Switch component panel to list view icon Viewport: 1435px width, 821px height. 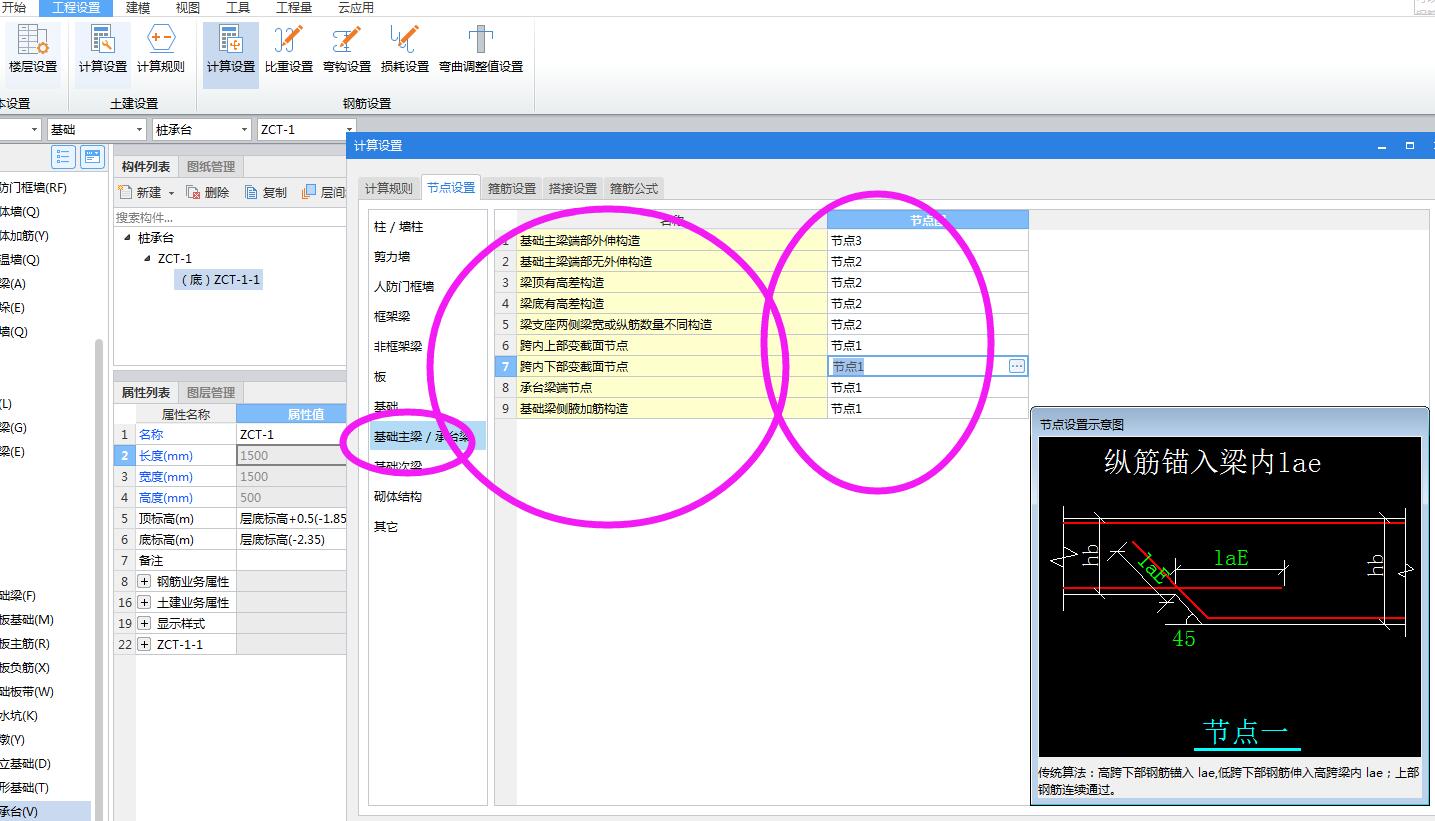point(64,157)
